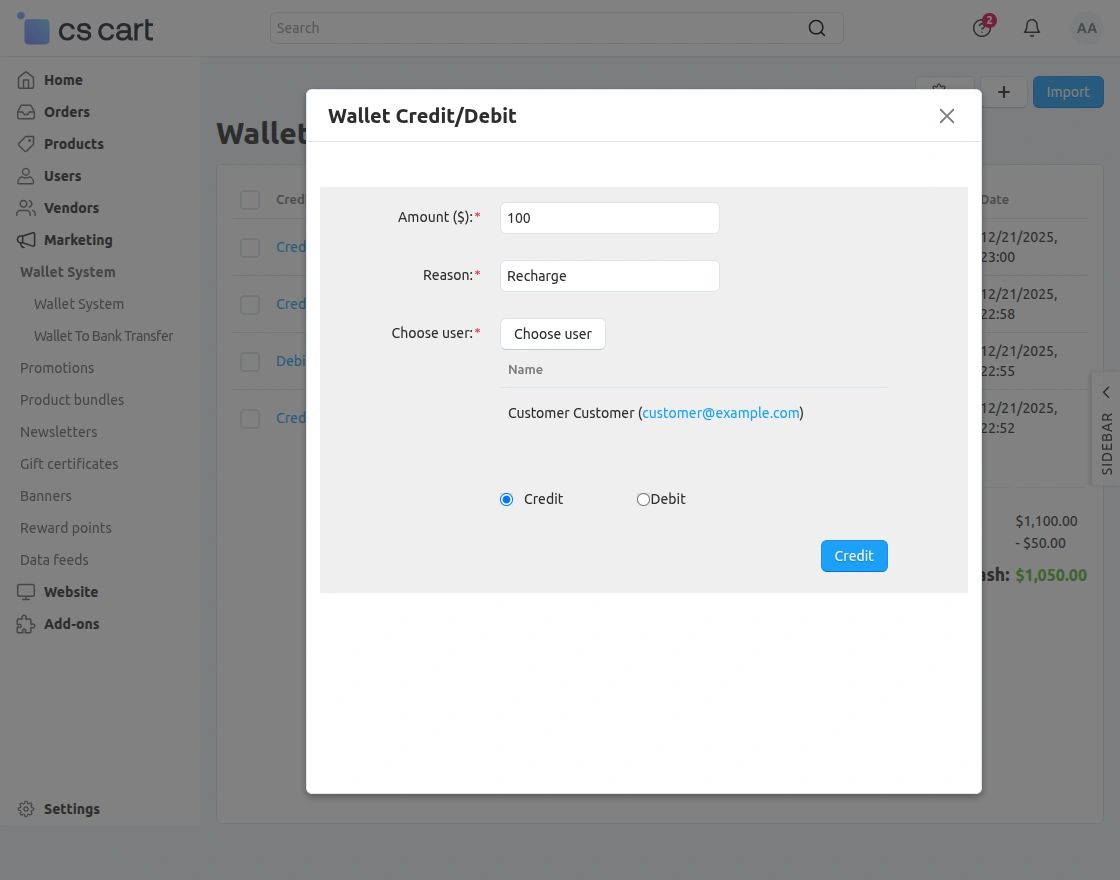Open Wallet To Bank Transfer menu item
This screenshot has height=880, width=1120.
pos(103,336)
